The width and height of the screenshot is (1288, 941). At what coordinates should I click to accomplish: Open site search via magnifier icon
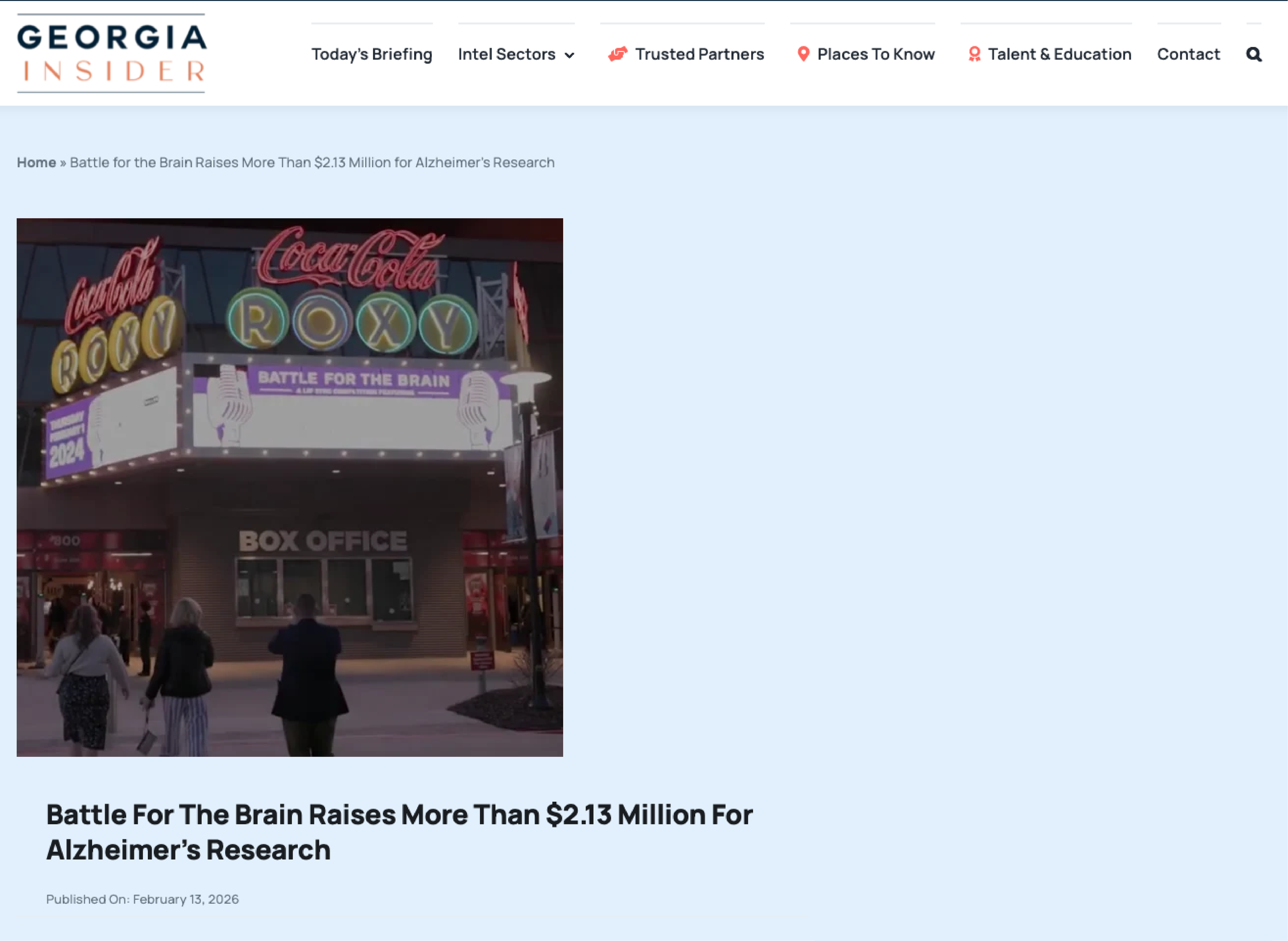[x=1253, y=55]
